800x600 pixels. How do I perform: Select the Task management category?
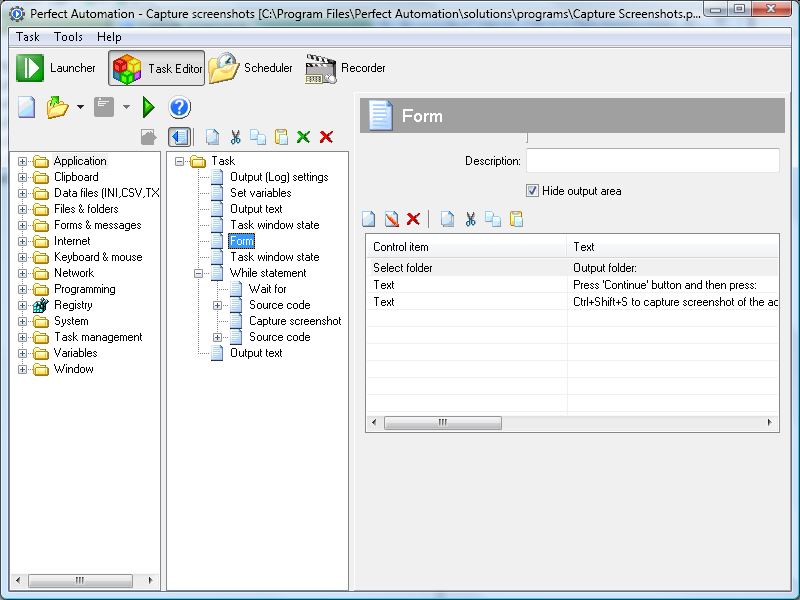[98, 337]
